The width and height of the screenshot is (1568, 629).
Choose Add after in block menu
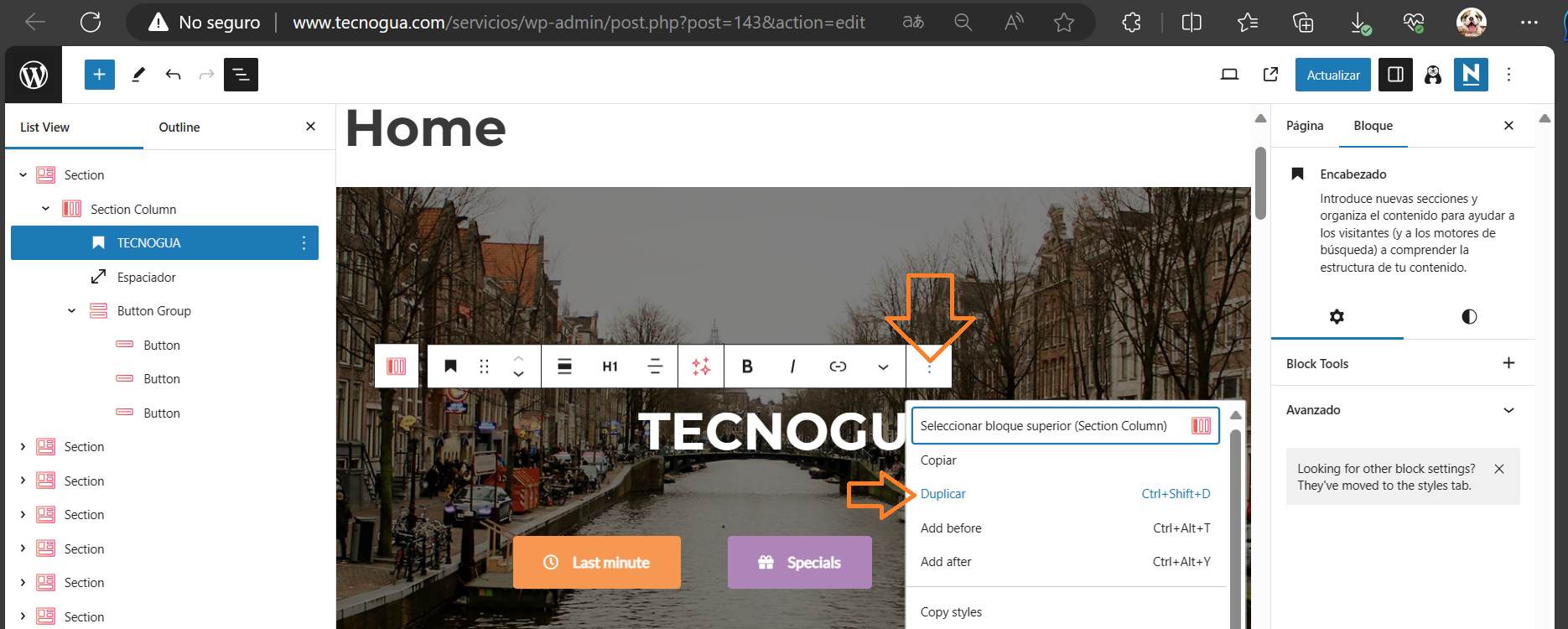click(1065, 562)
